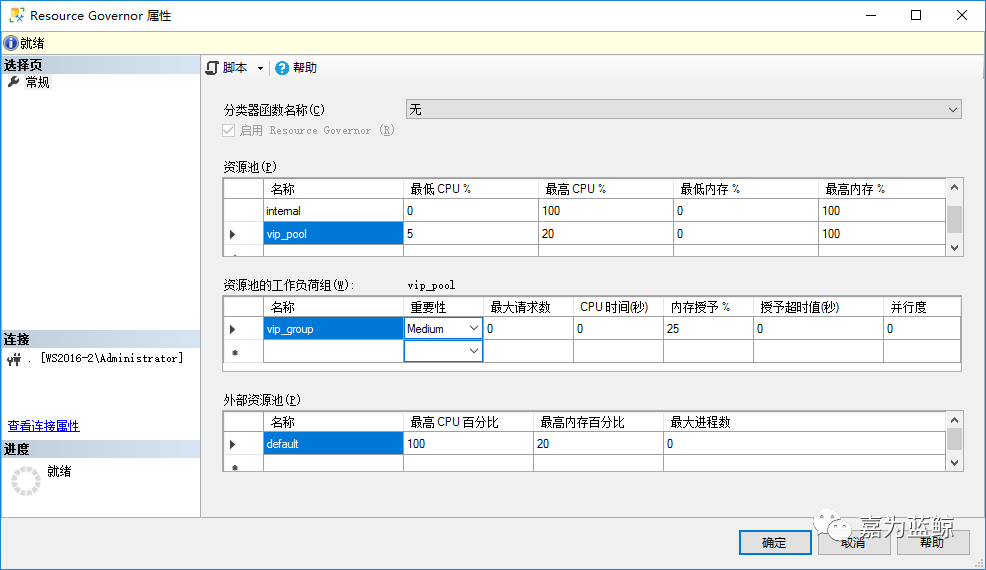986x570 pixels.
Task: Edit default pool 最高 CPU 百分比 value 100
Action: tap(468, 444)
